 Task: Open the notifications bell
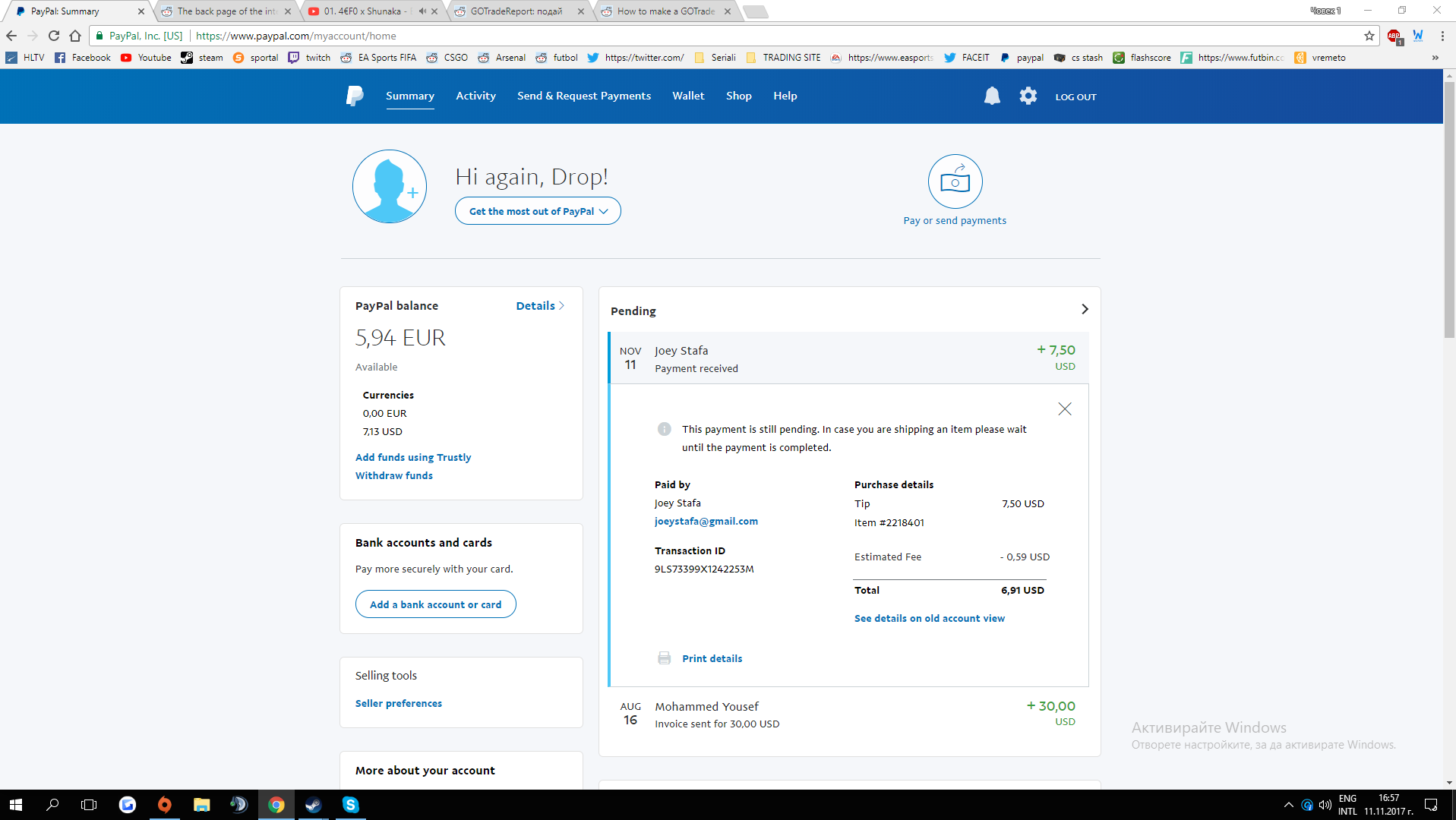point(992,96)
